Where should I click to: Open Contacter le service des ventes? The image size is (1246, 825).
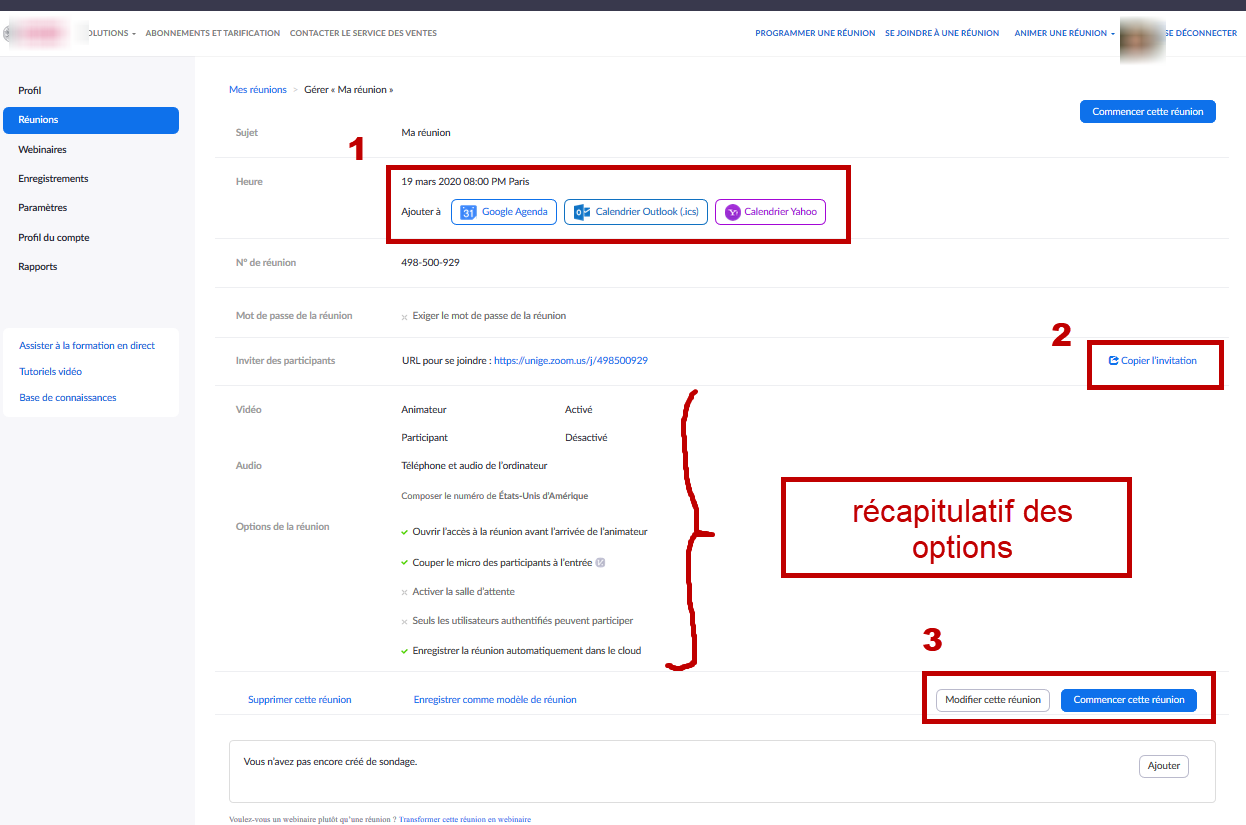[x=363, y=33]
